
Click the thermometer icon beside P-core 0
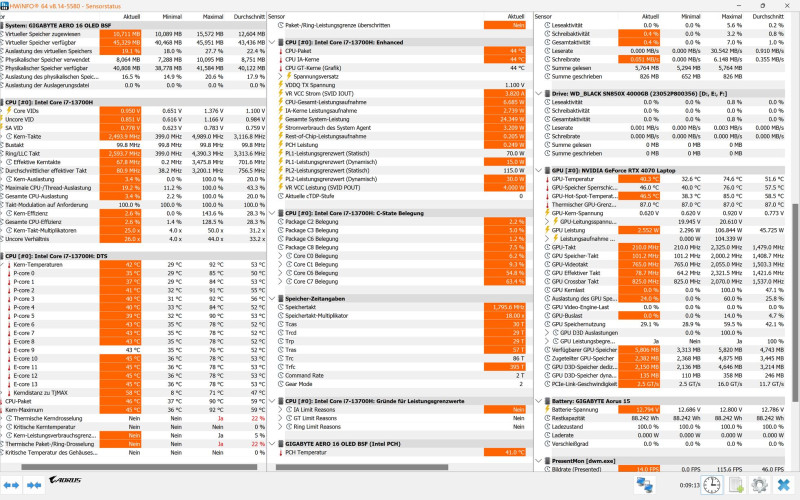click(x=9, y=273)
